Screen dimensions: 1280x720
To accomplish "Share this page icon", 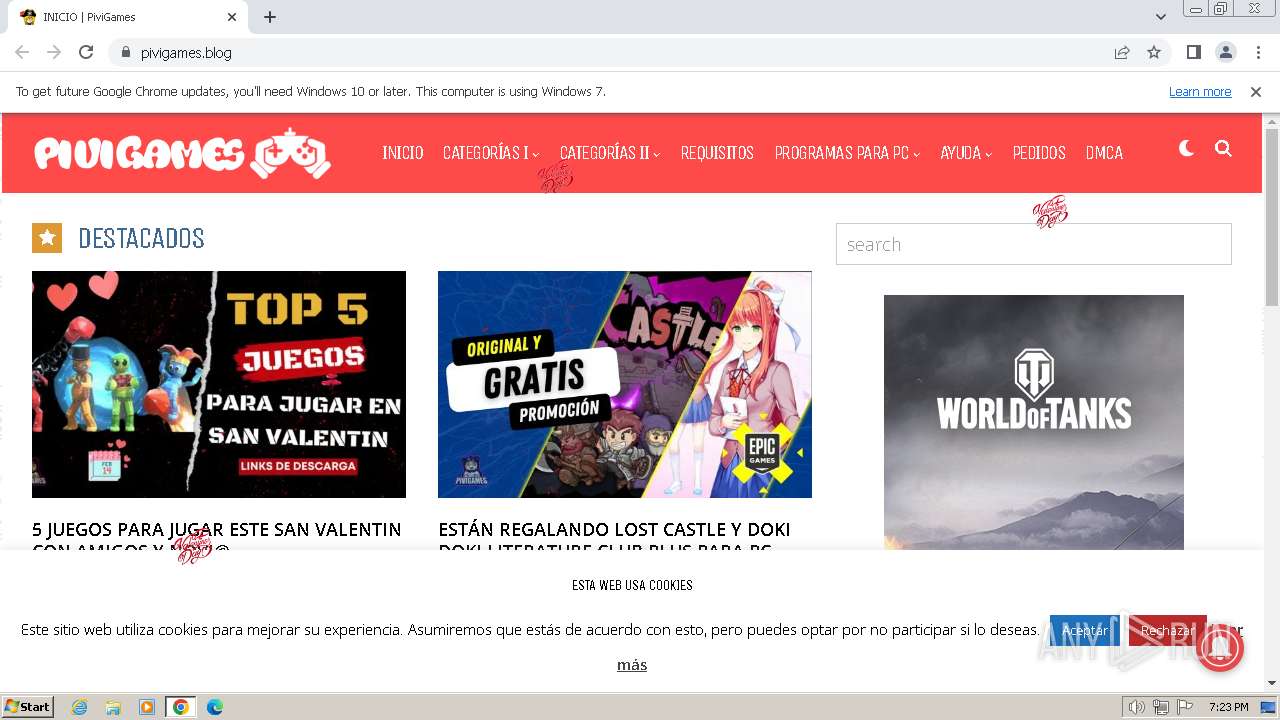I will pyautogui.click(x=1122, y=52).
